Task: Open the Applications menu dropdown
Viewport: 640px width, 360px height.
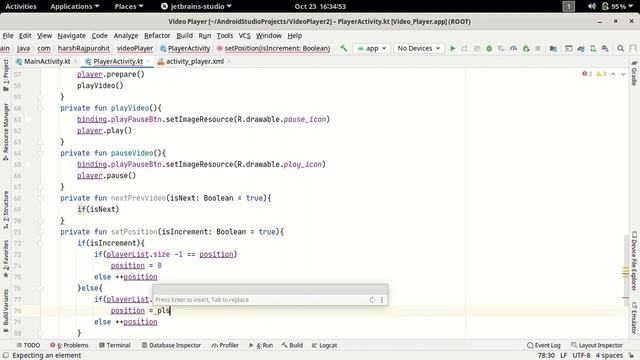Action: pos(75,6)
